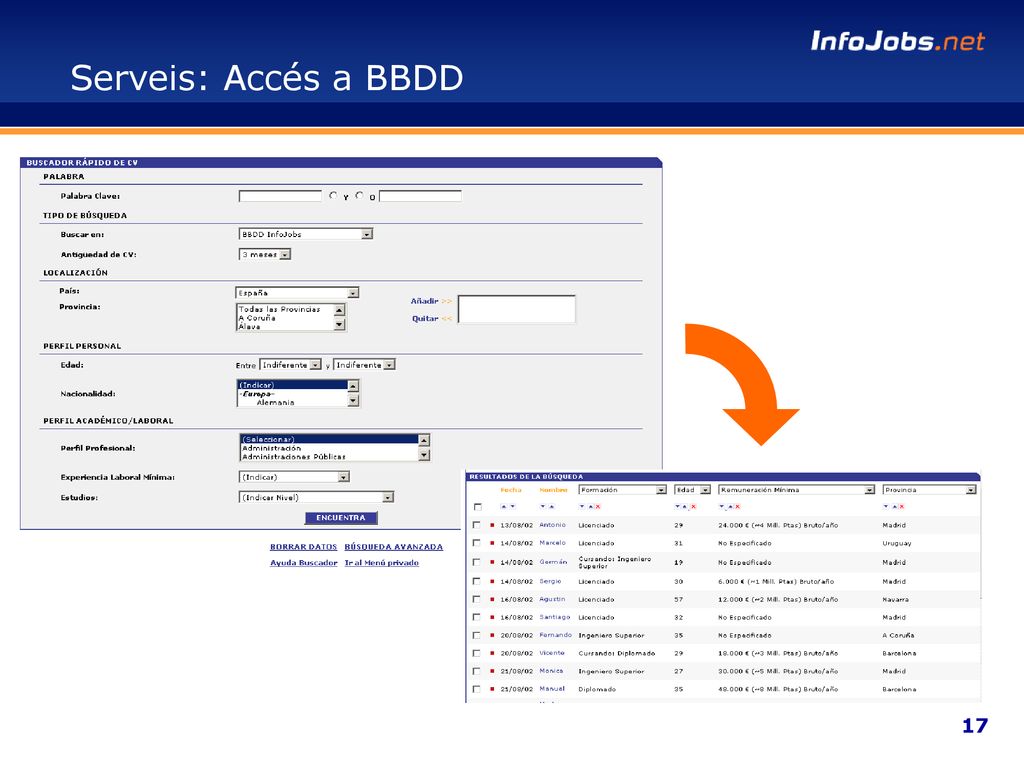Image resolution: width=1024 pixels, height=768 pixels.
Task: Sort Fecha column ascending arrow
Action: pyautogui.click(x=504, y=506)
